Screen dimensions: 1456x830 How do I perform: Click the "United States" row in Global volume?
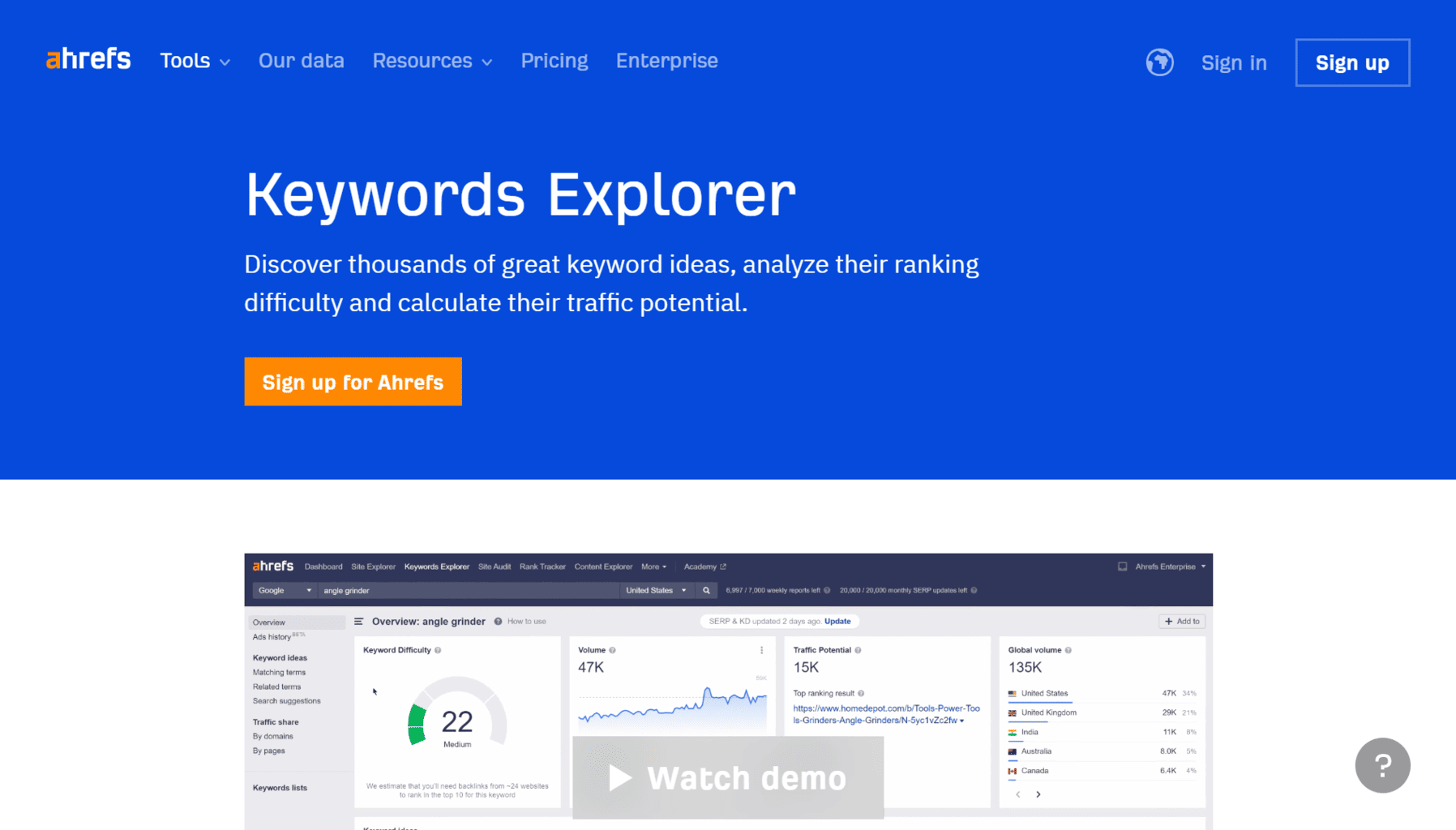click(1103, 694)
